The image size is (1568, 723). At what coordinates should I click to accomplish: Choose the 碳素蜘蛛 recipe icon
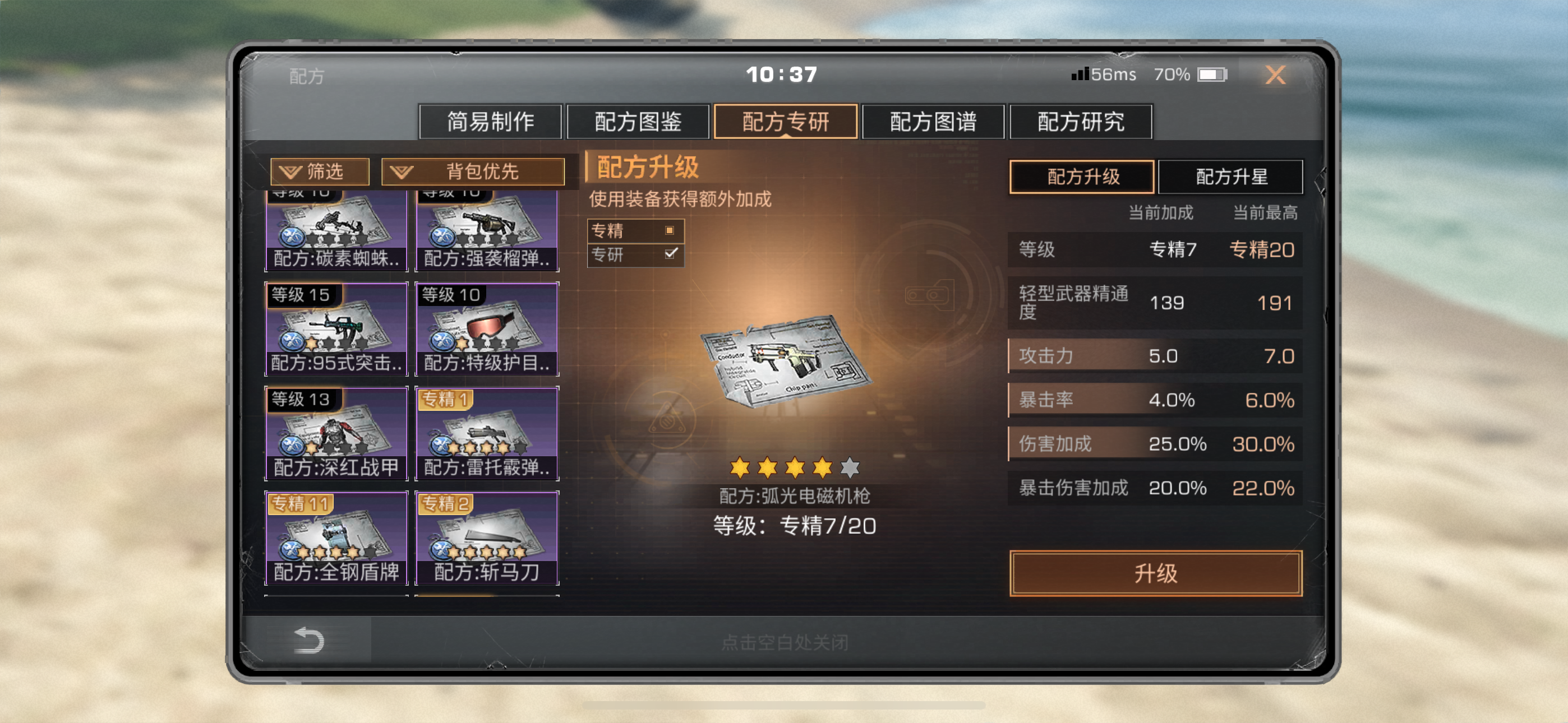(336, 231)
